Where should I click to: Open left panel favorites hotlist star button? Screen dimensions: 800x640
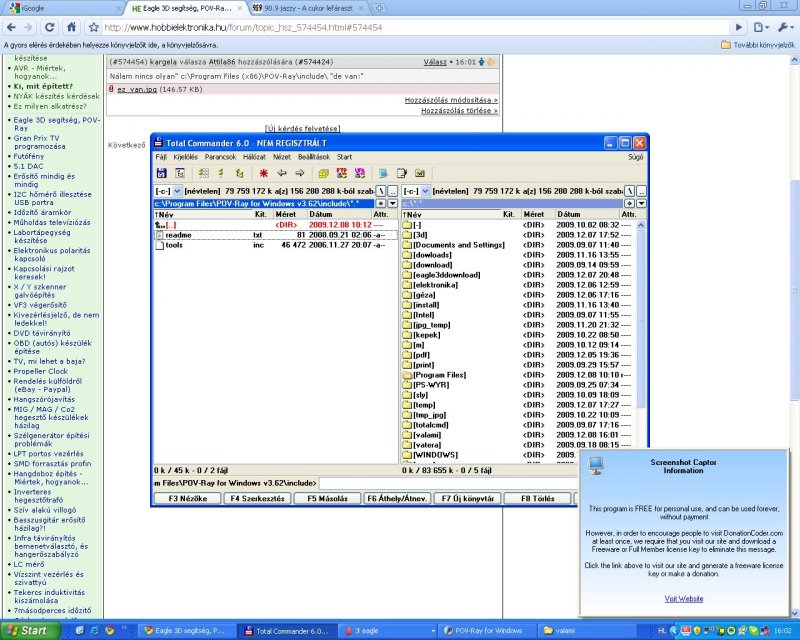coord(381,203)
